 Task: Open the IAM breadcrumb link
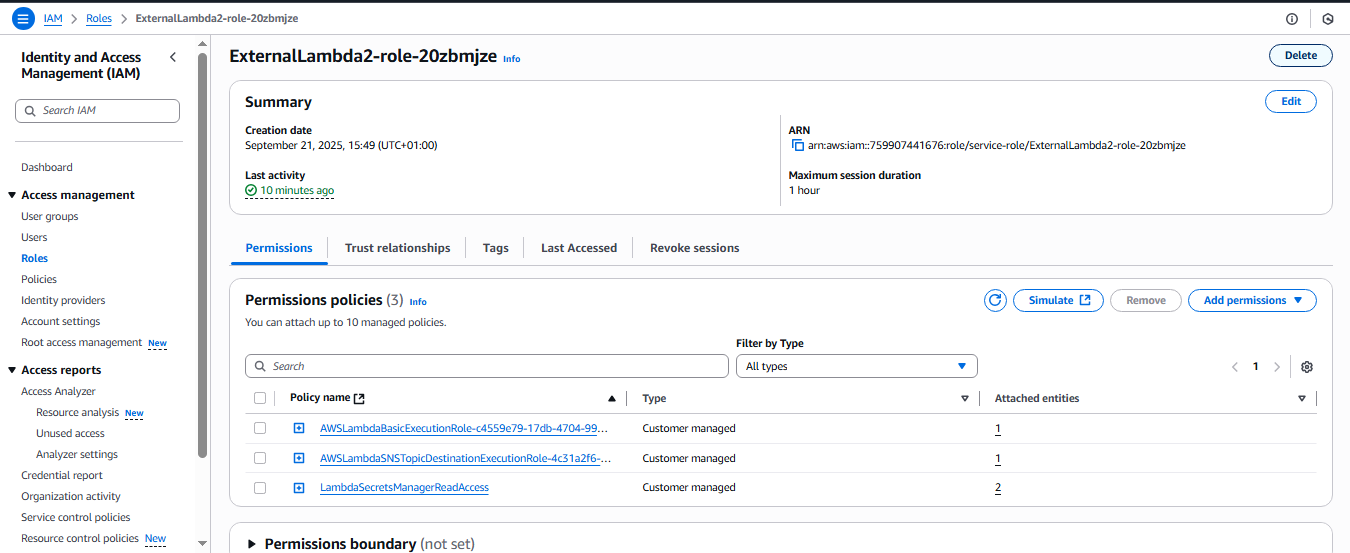pyautogui.click(x=53, y=19)
